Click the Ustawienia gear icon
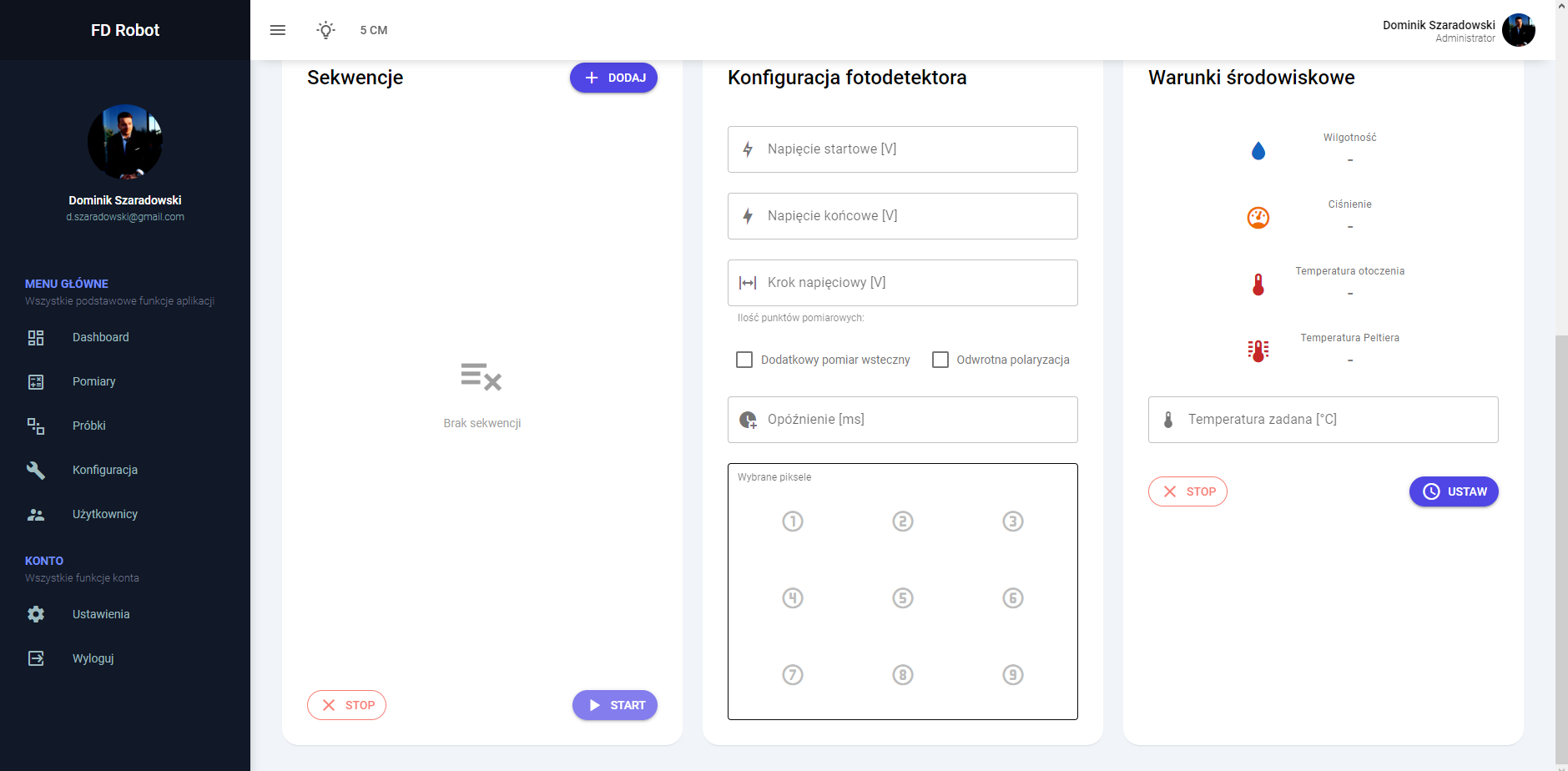Image resolution: width=1568 pixels, height=771 pixels. [x=36, y=614]
